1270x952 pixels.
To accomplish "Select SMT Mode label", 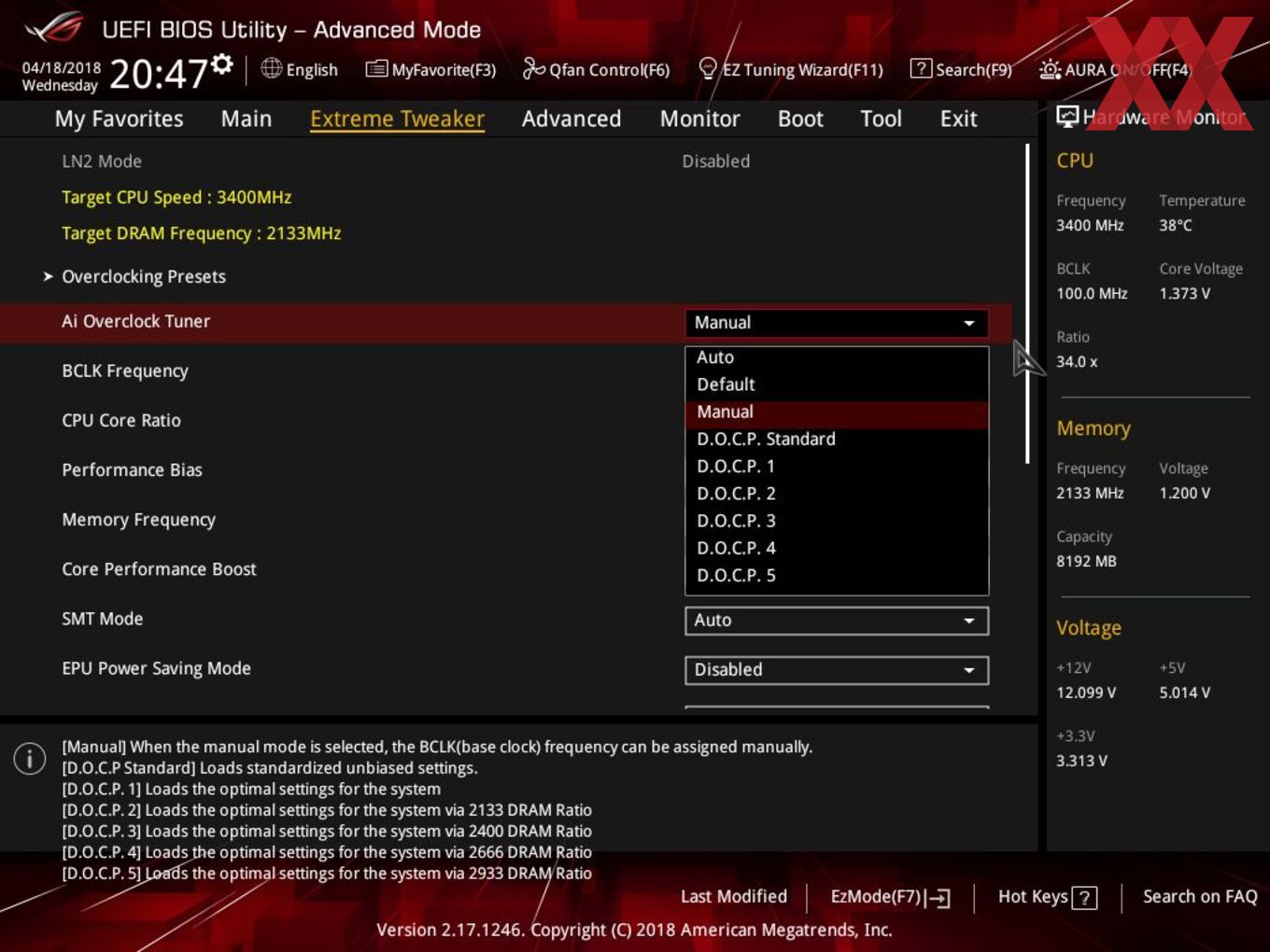I will (102, 618).
